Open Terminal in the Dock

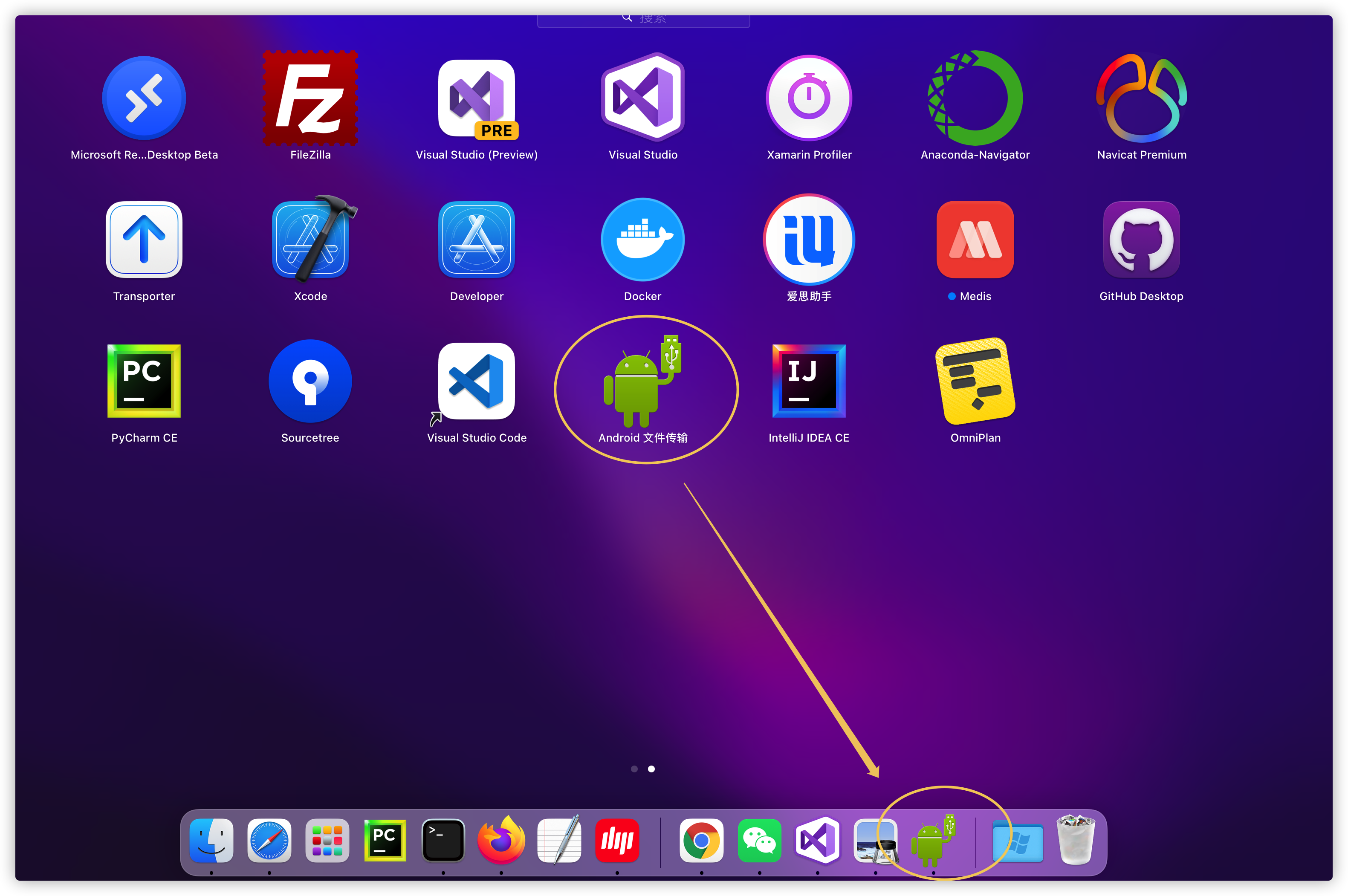pos(443,841)
